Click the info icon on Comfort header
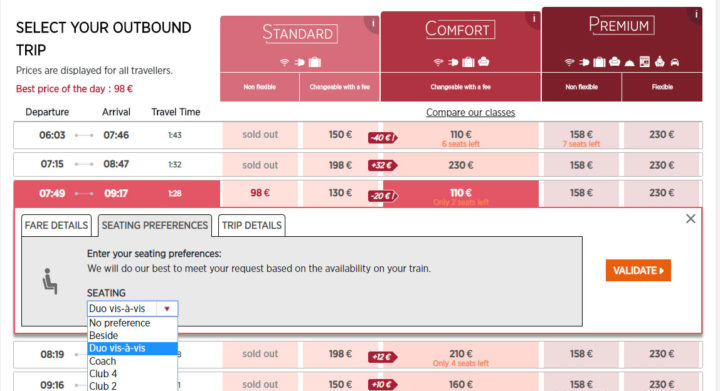 (x=534, y=19)
